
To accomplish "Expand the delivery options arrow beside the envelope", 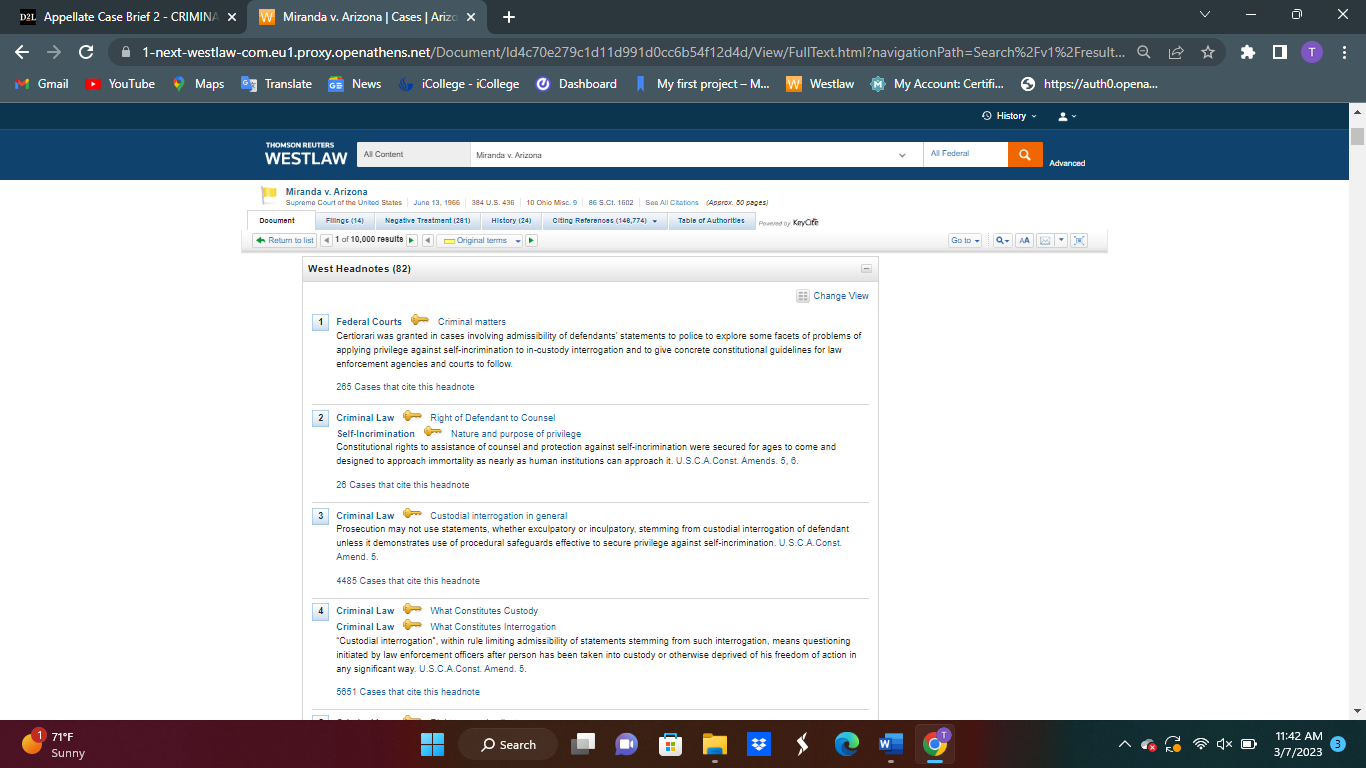I will [1060, 240].
